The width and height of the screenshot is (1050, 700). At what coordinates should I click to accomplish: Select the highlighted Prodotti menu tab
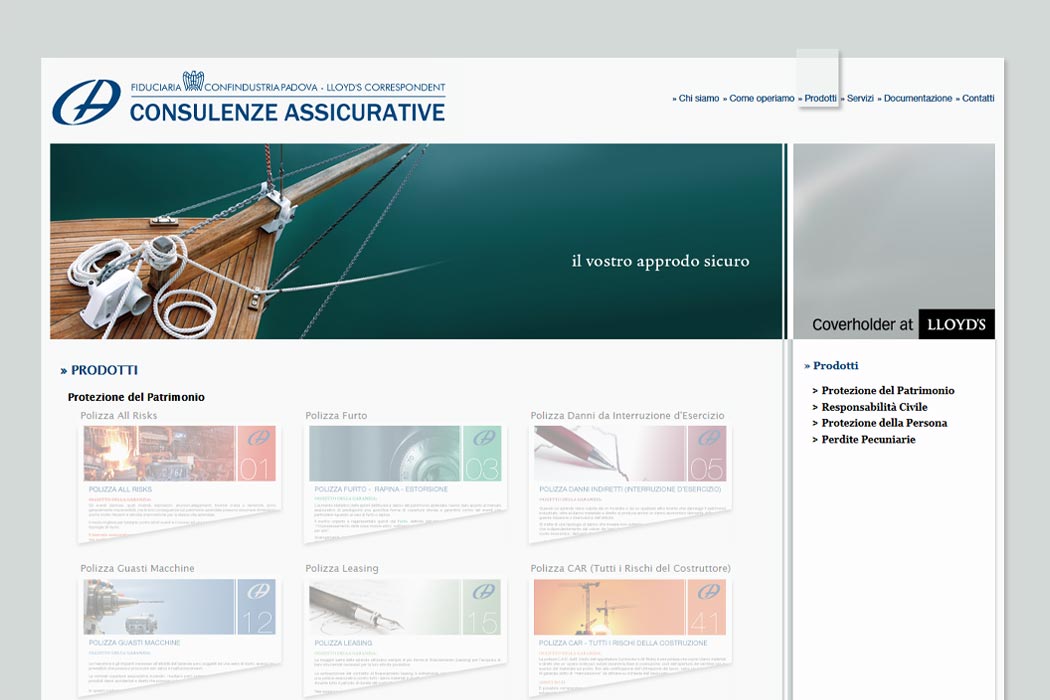point(820,98)
